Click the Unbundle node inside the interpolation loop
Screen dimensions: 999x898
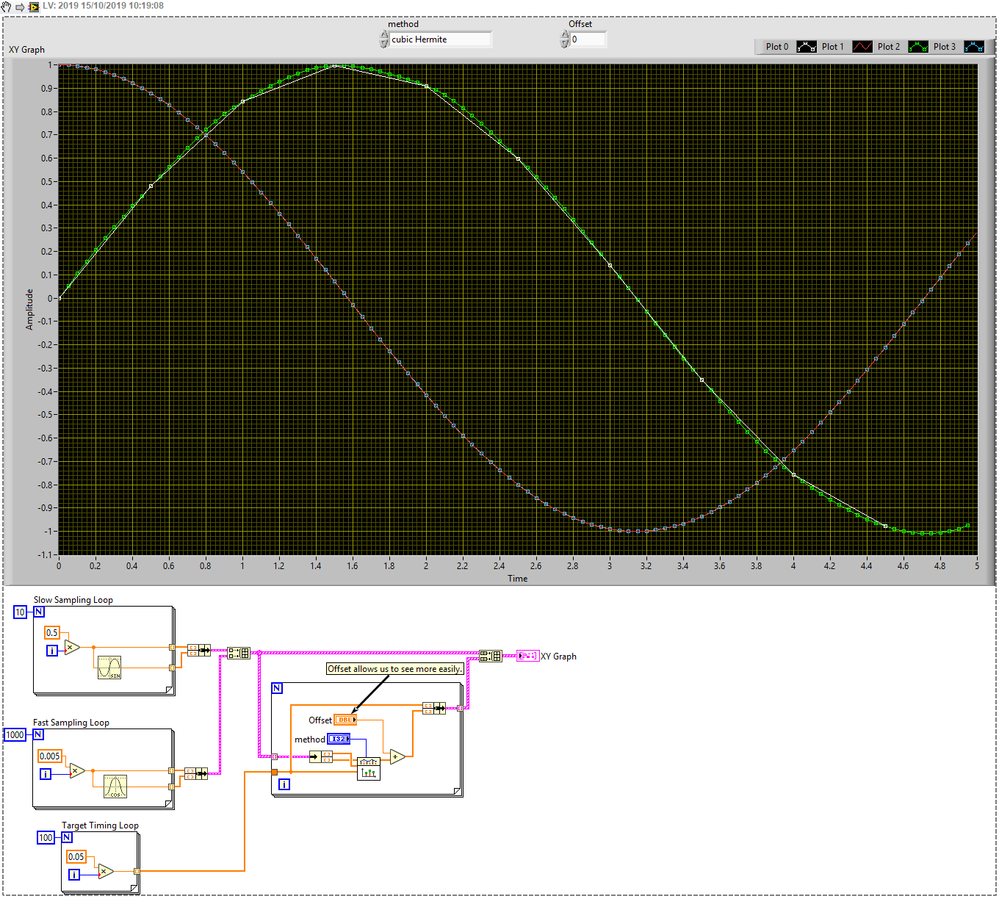320,757
